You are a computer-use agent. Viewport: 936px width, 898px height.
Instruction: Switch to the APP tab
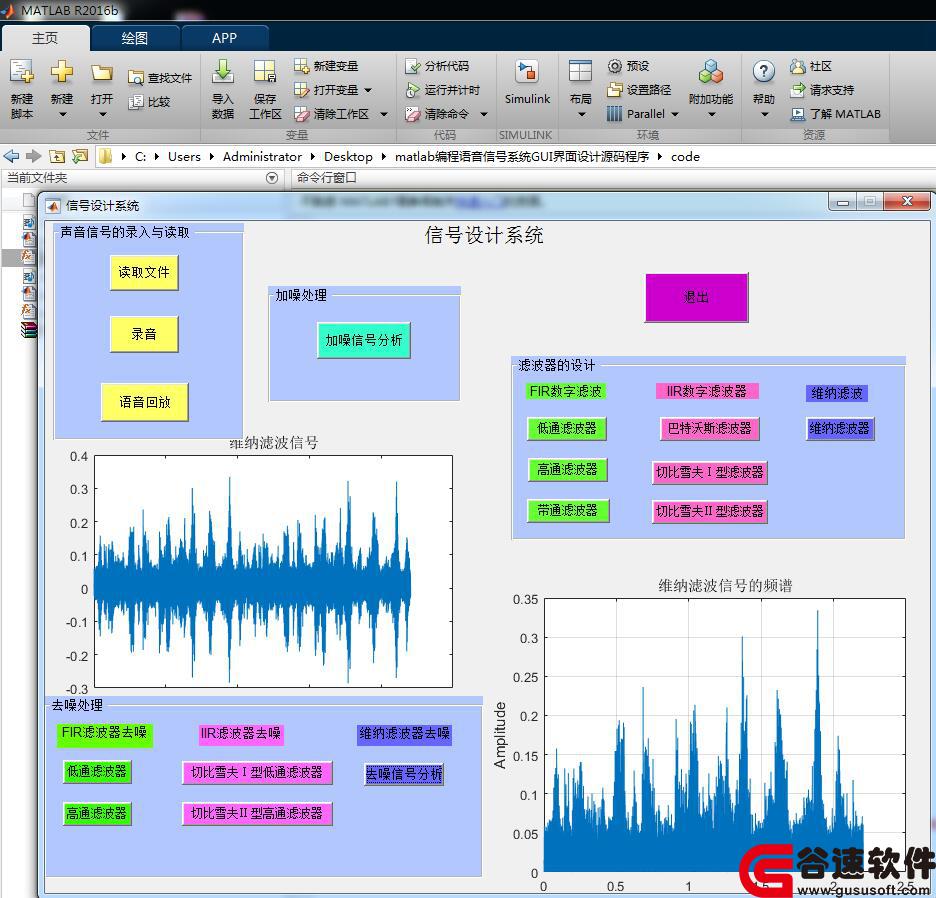click(224, 38)
